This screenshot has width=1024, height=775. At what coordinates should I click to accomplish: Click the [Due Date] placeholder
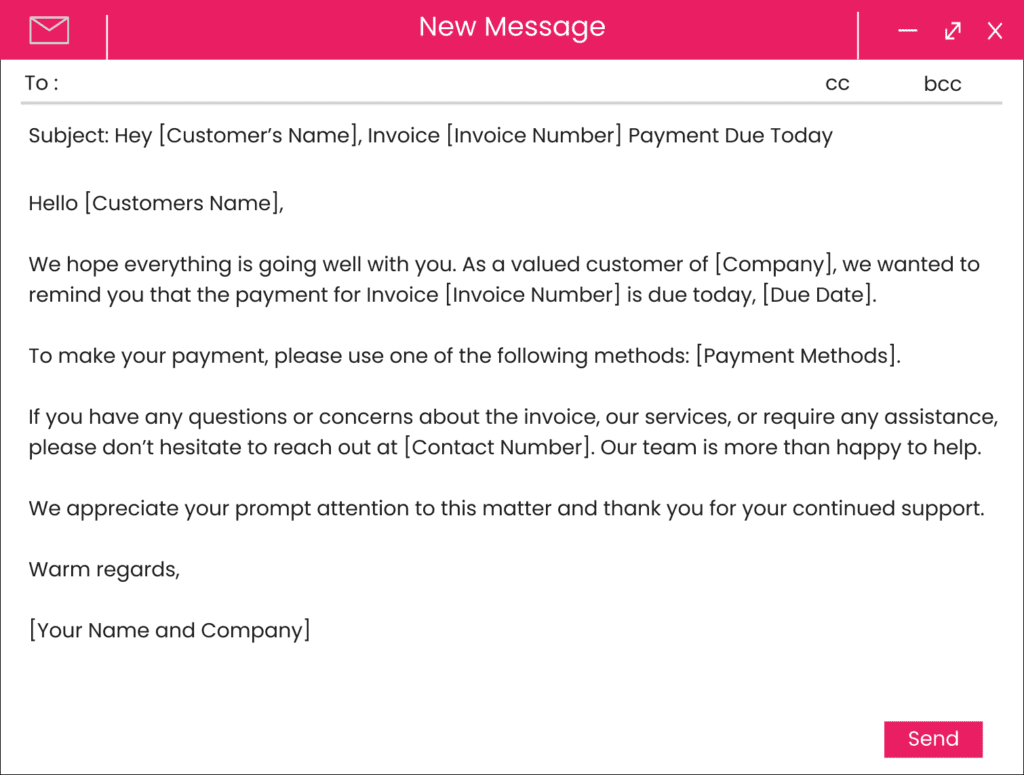point(818,296)
